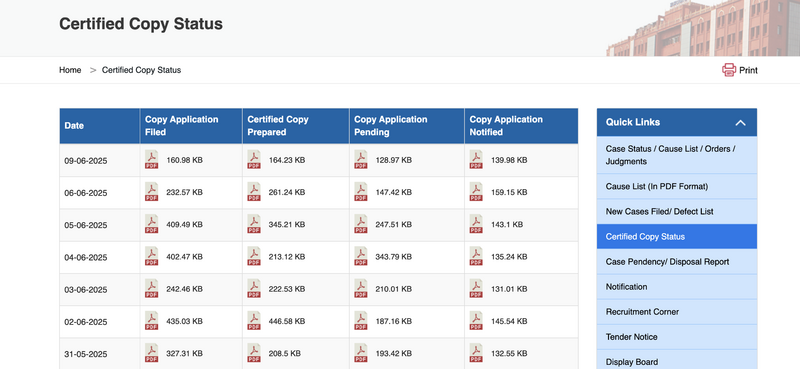This screenshot has width=800, height=369.
Task: Click the printer icon
Action: click(x=729, y=70)
